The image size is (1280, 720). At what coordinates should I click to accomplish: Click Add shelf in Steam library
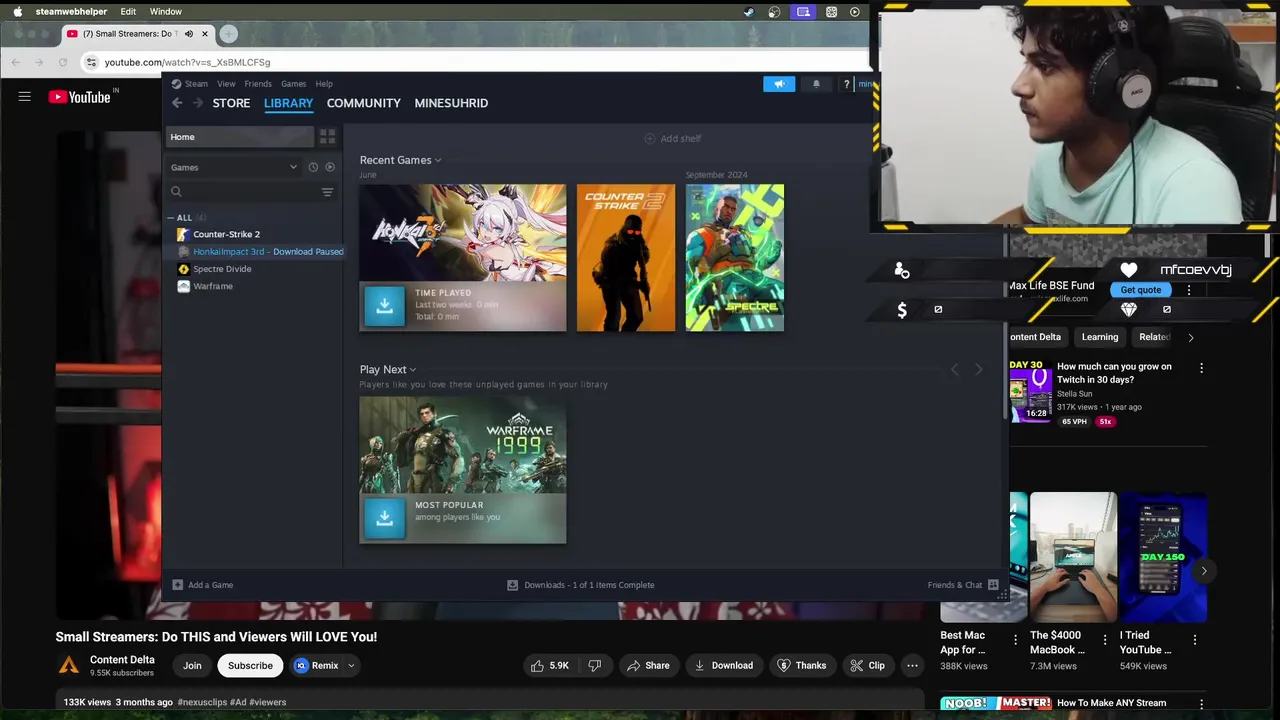[x=672, y=139]
